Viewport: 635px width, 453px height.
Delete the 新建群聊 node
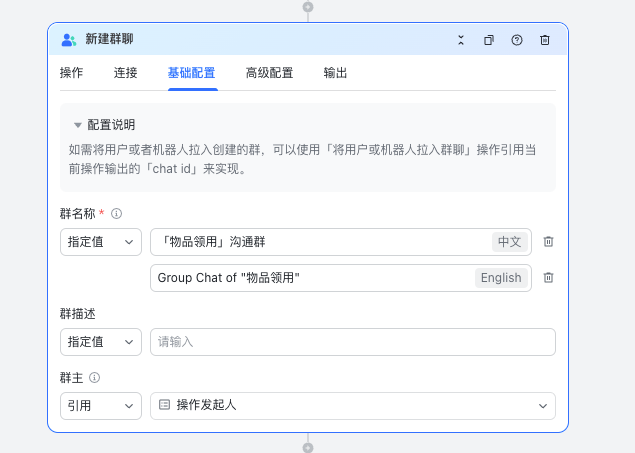tap(545, 40)
